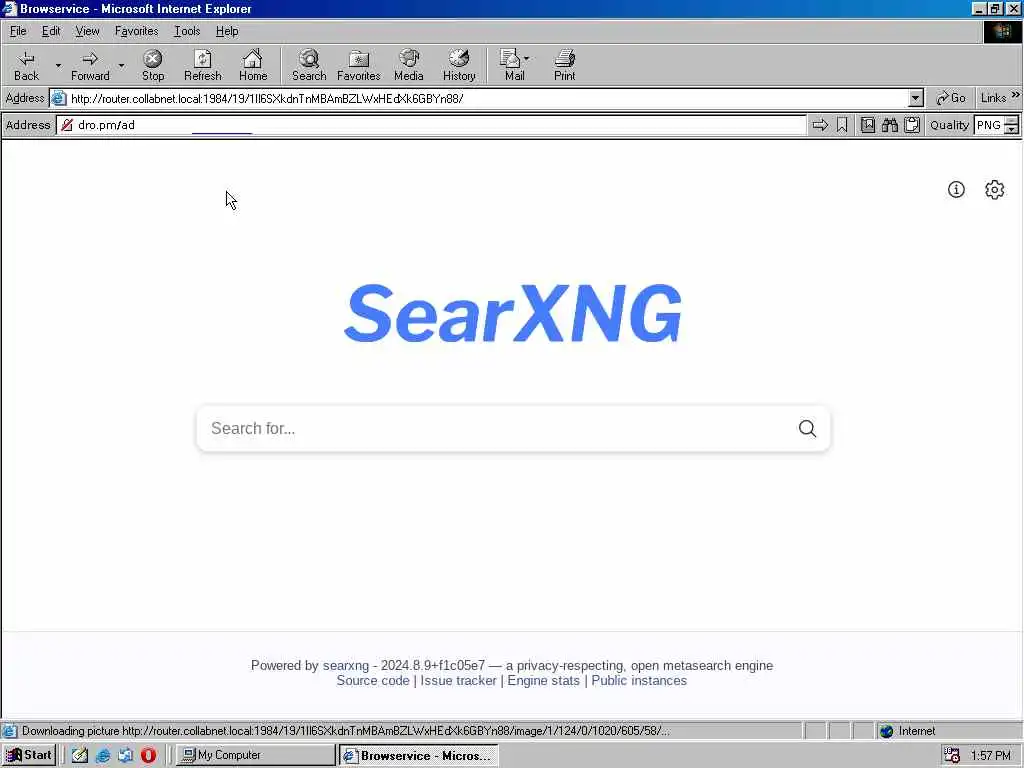This screenshot has height=768, width=1024.
Task: Open the Search toolbar pane
Action: coord(309,65)
